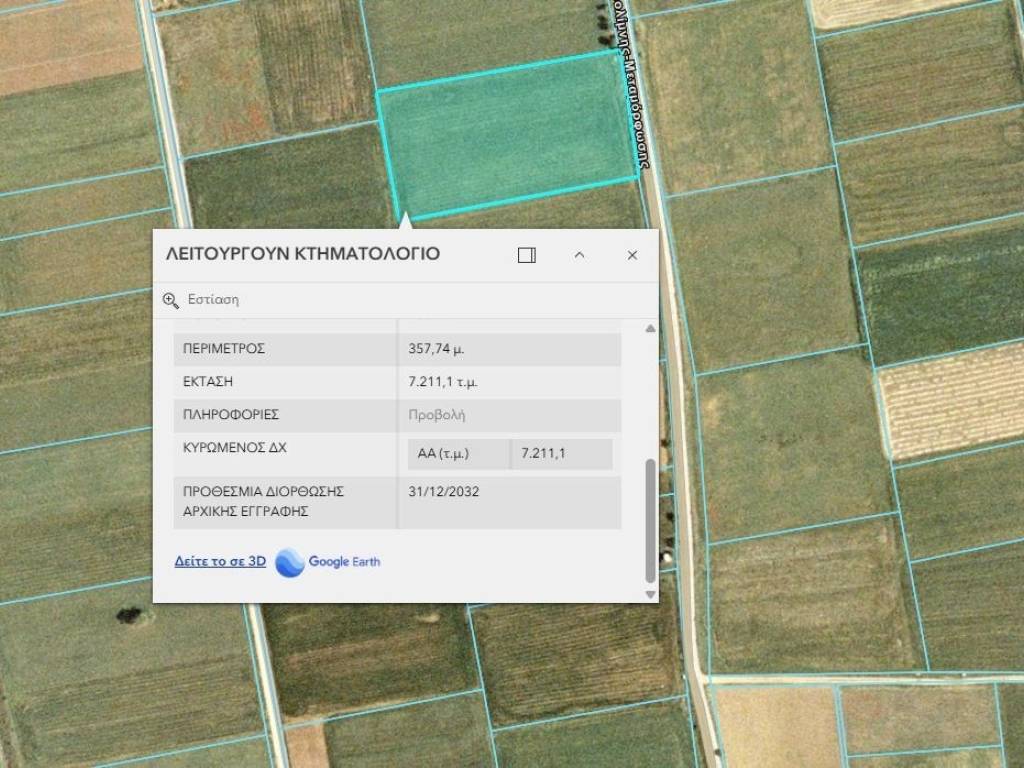Click the 31/12/2032 deadline date value

[444, 492]
